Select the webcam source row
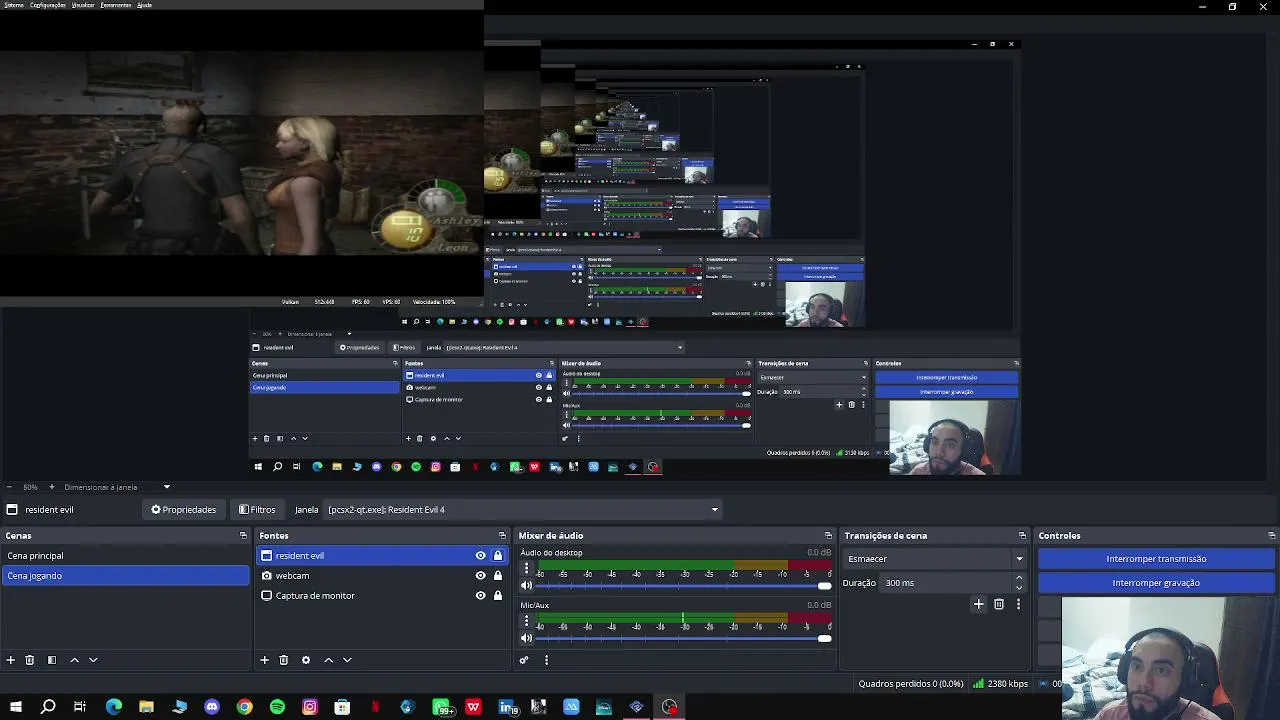 coord(383,576)
